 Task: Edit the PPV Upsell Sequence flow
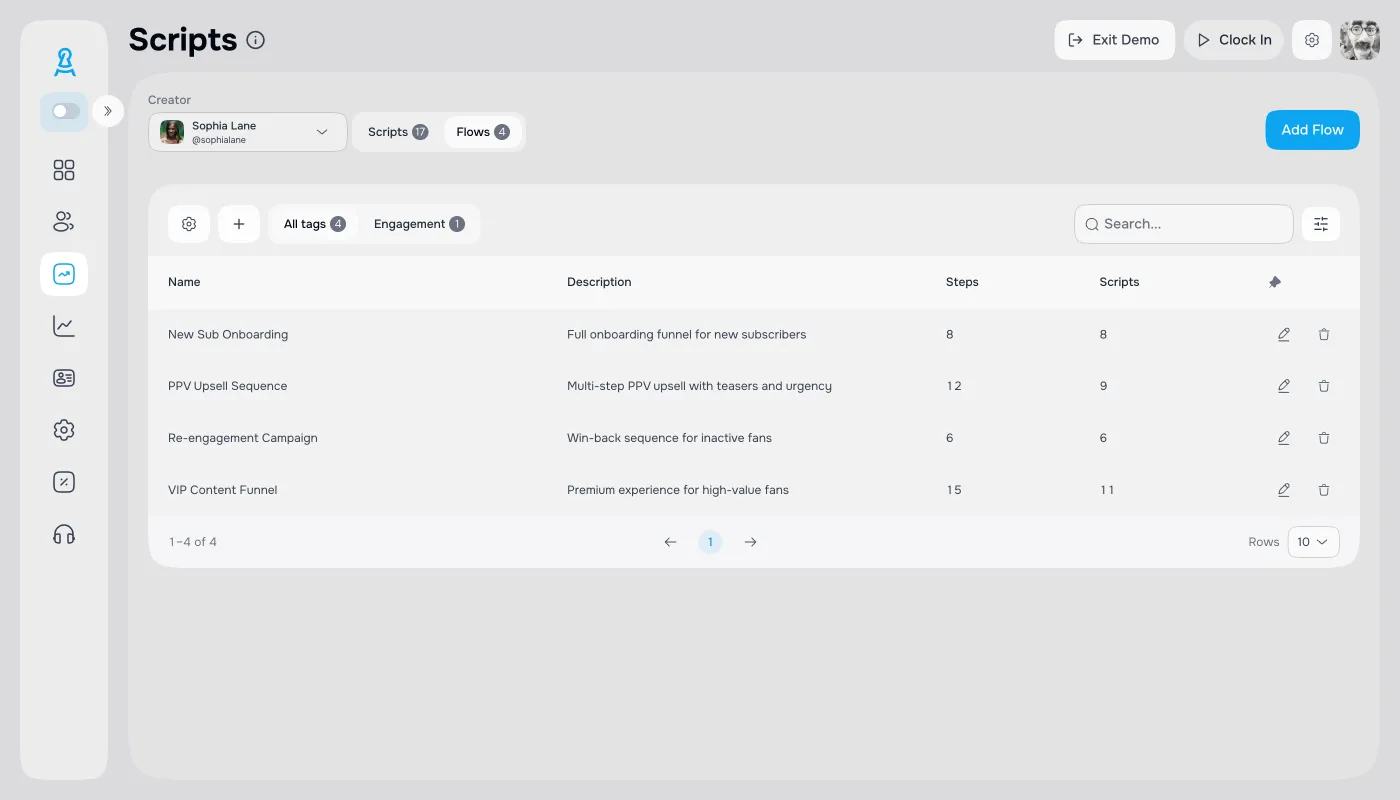(x=1283, y=386)
